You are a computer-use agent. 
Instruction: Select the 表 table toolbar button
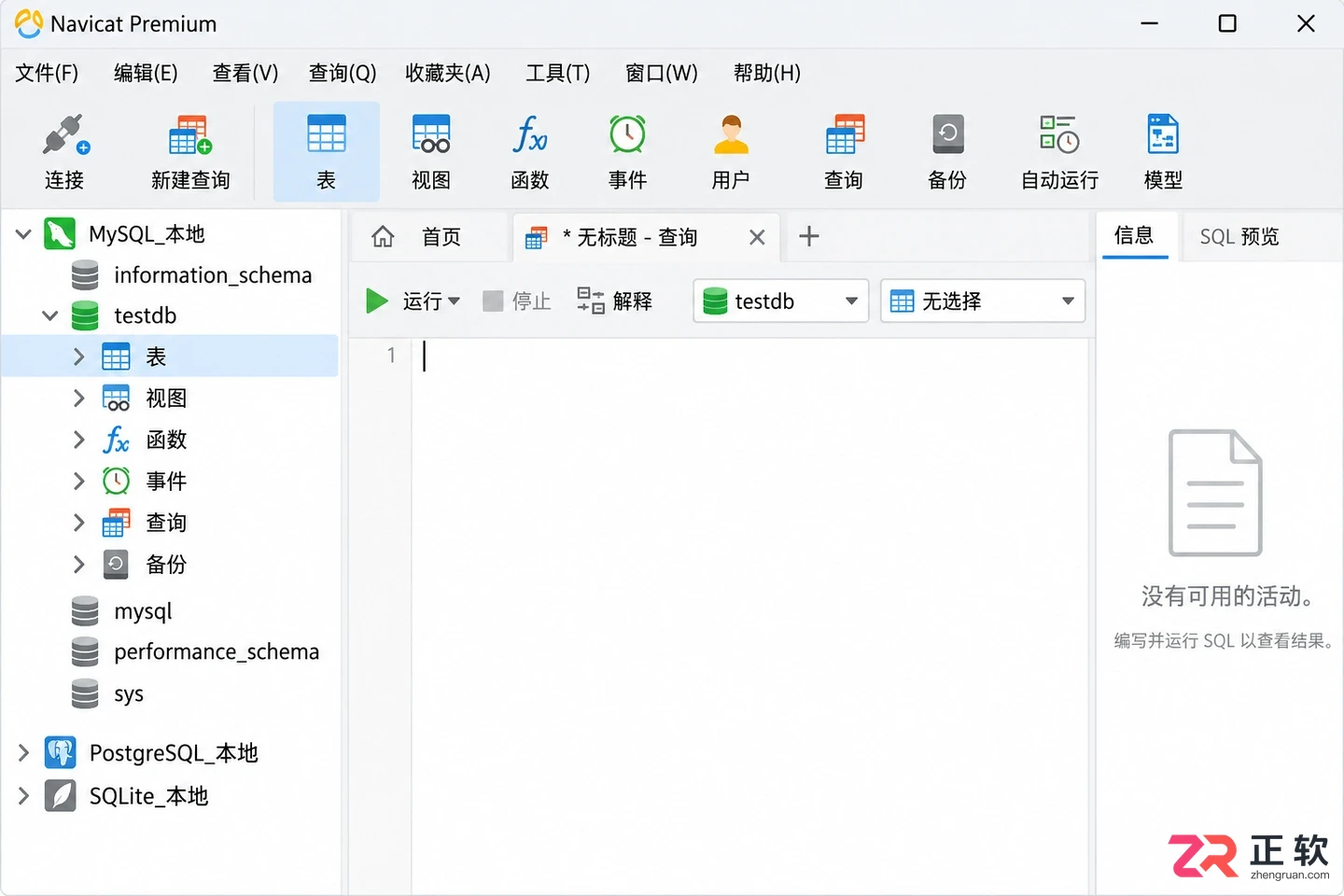click(x=326, y=151)
